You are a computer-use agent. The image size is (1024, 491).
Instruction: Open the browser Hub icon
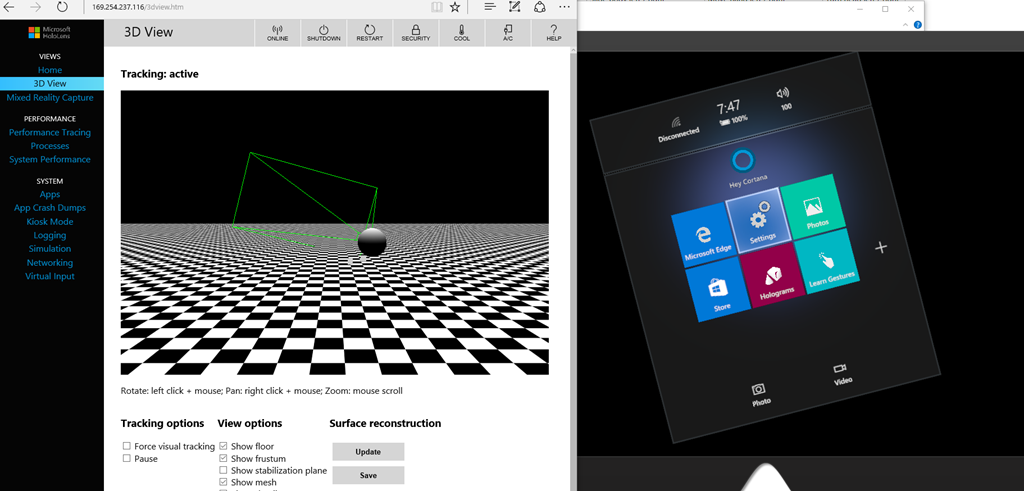(x=490, y=7)
